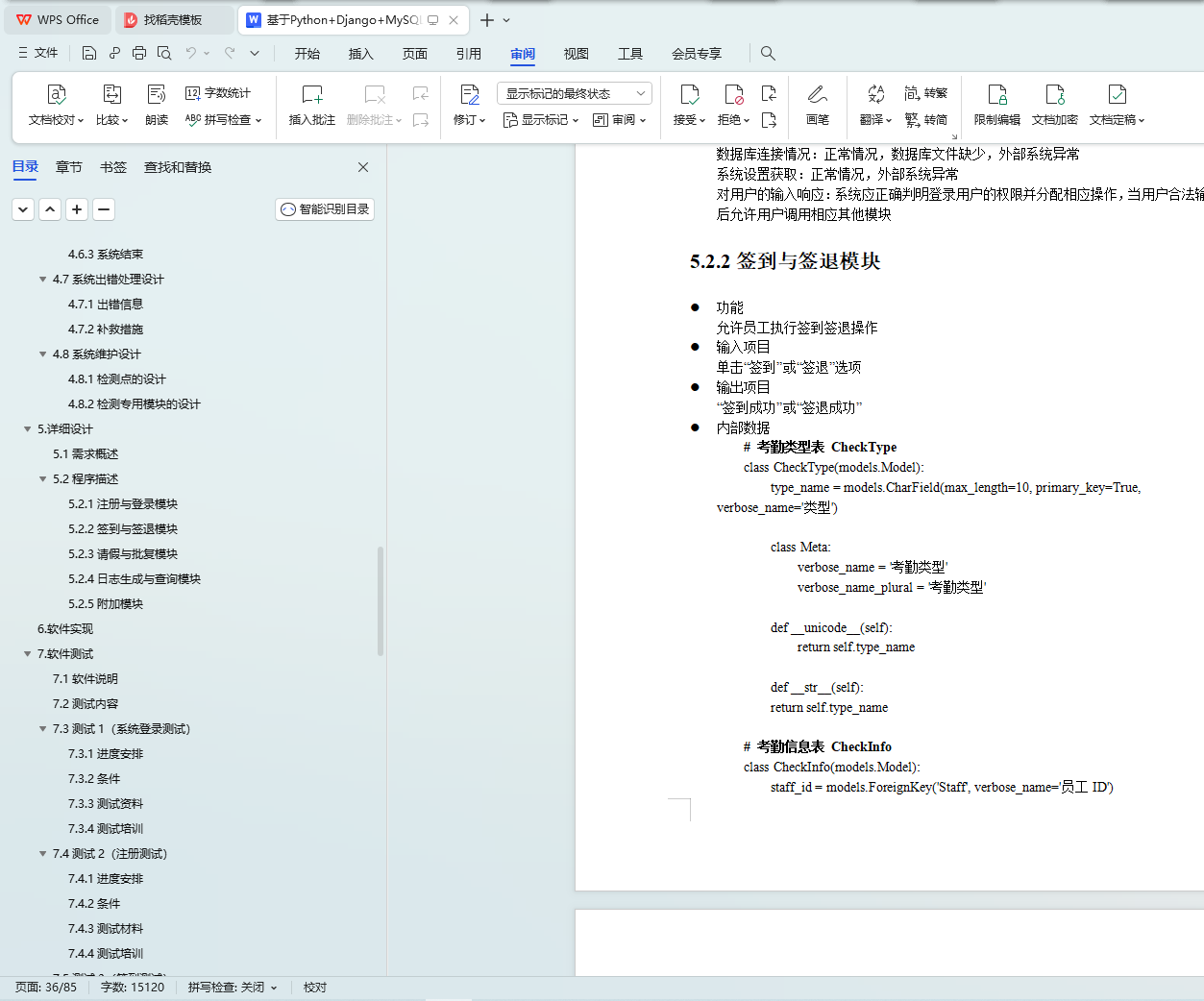Viewport: 1204px width, 1001px height.
Task: Click 校对 in the status bar
Action: 315,988
